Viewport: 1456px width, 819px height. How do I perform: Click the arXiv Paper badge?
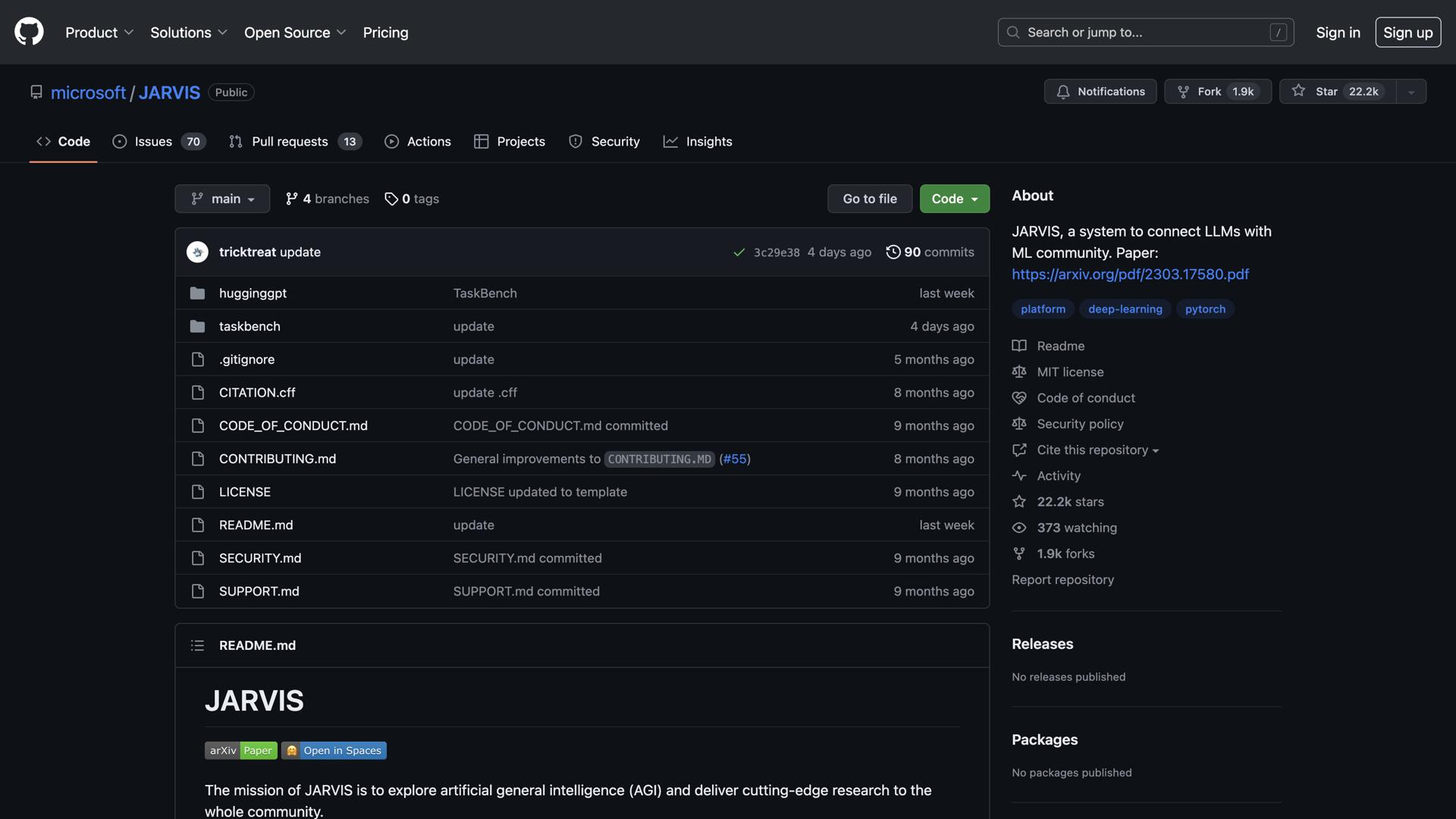[x=240, y=750]
